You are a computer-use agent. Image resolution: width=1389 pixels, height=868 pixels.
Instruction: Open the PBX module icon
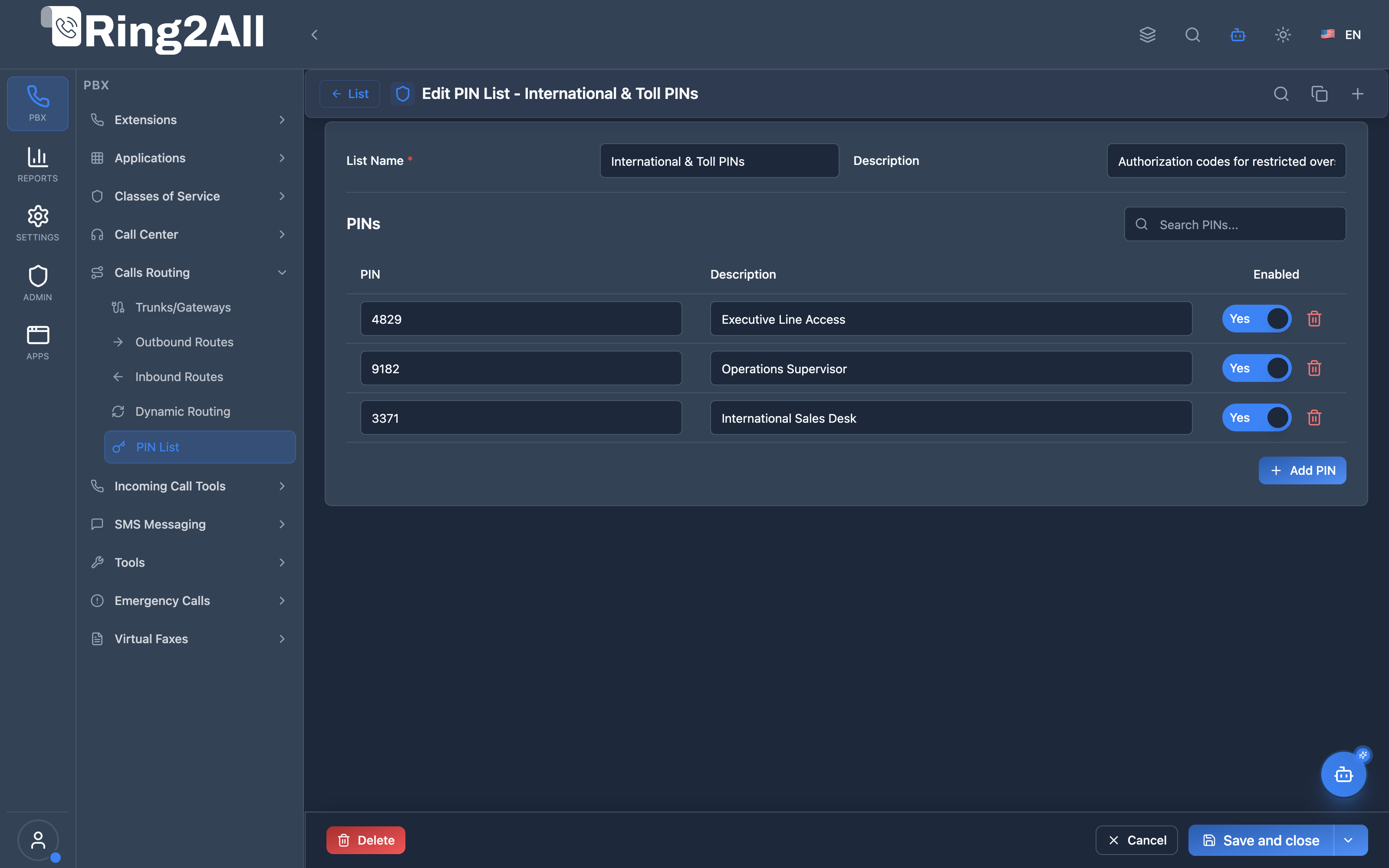click(x=37, y=104)
